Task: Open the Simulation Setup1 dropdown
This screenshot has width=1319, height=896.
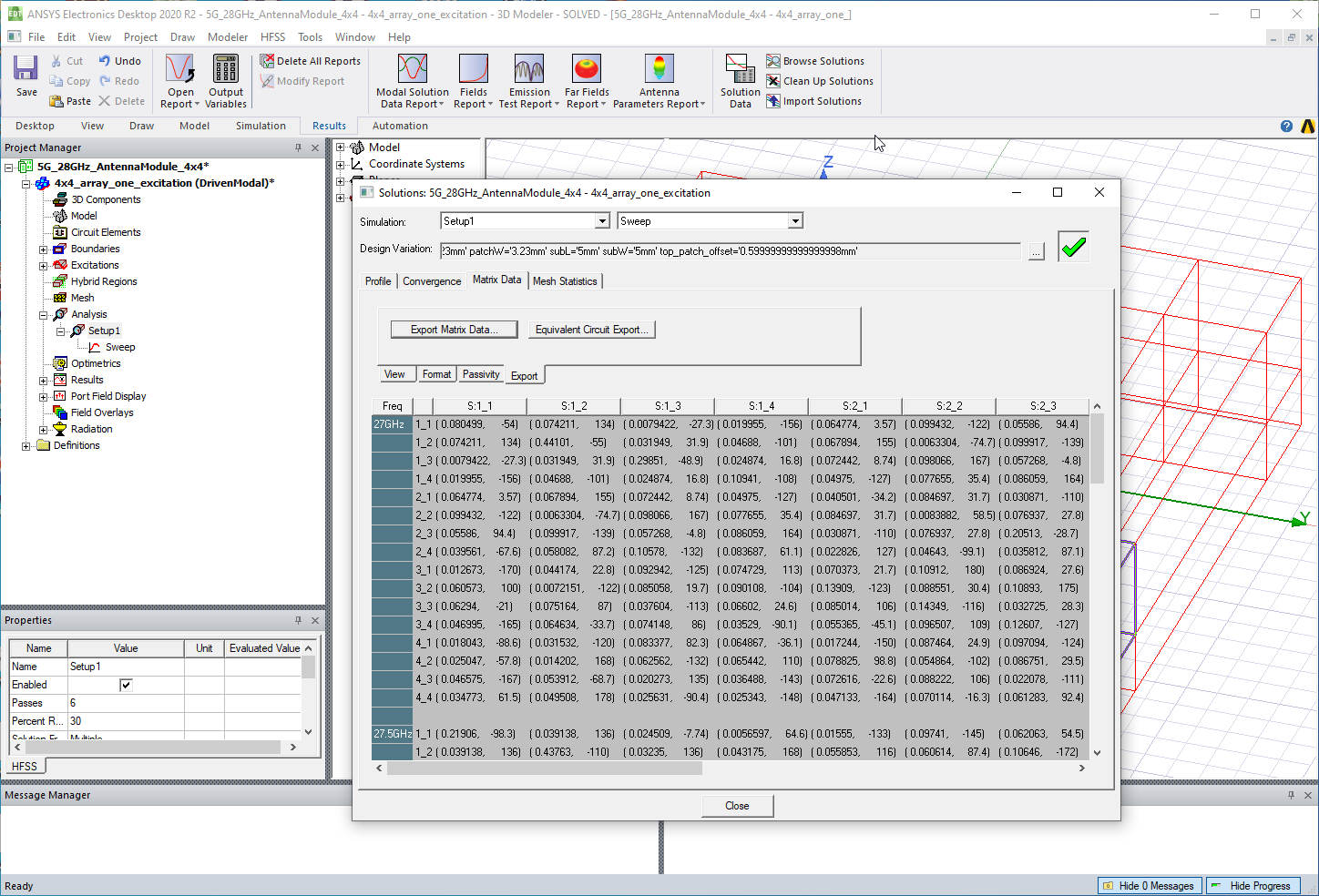Action: [602, 221]
